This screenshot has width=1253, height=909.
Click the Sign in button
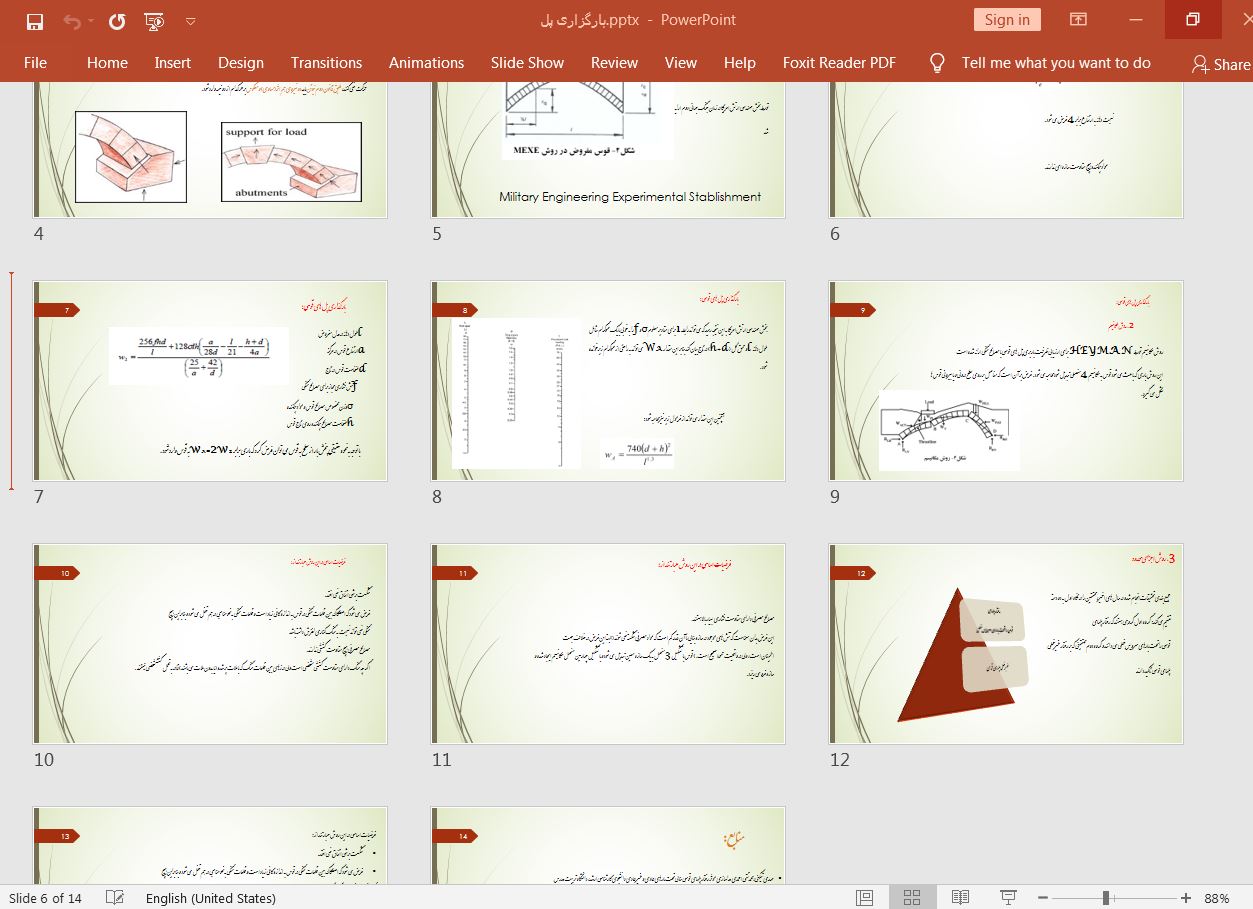tap(1007, 20)
